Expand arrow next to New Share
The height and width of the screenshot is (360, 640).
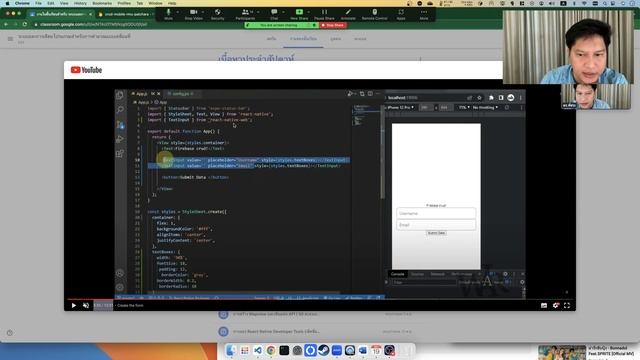coord(308,12)
